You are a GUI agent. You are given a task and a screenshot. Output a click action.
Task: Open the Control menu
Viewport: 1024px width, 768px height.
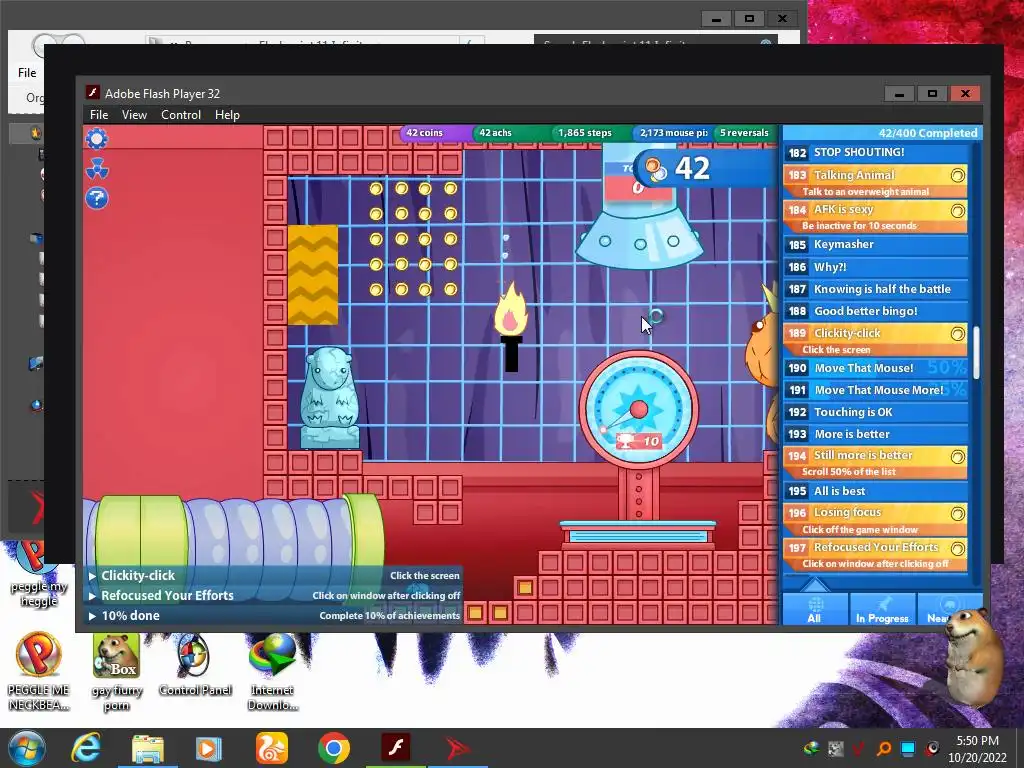pyautogui.click(x=181, y=115)
